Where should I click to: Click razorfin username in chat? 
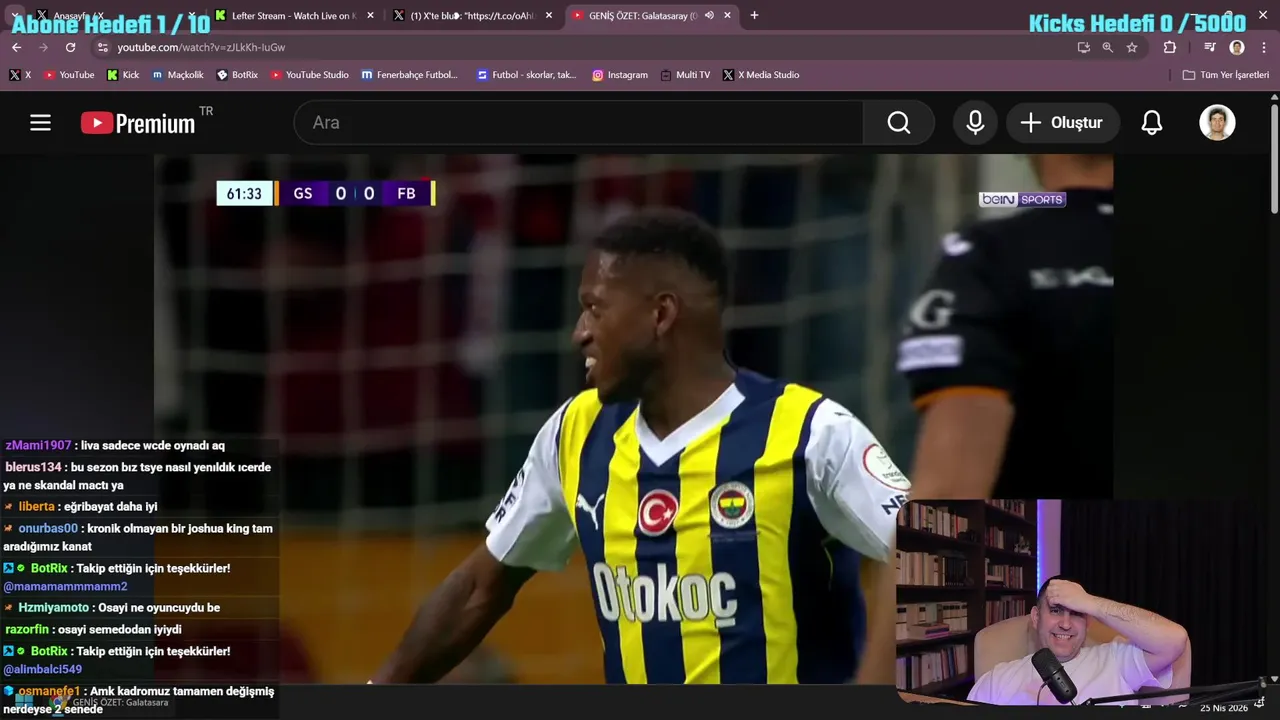[27, 629]
